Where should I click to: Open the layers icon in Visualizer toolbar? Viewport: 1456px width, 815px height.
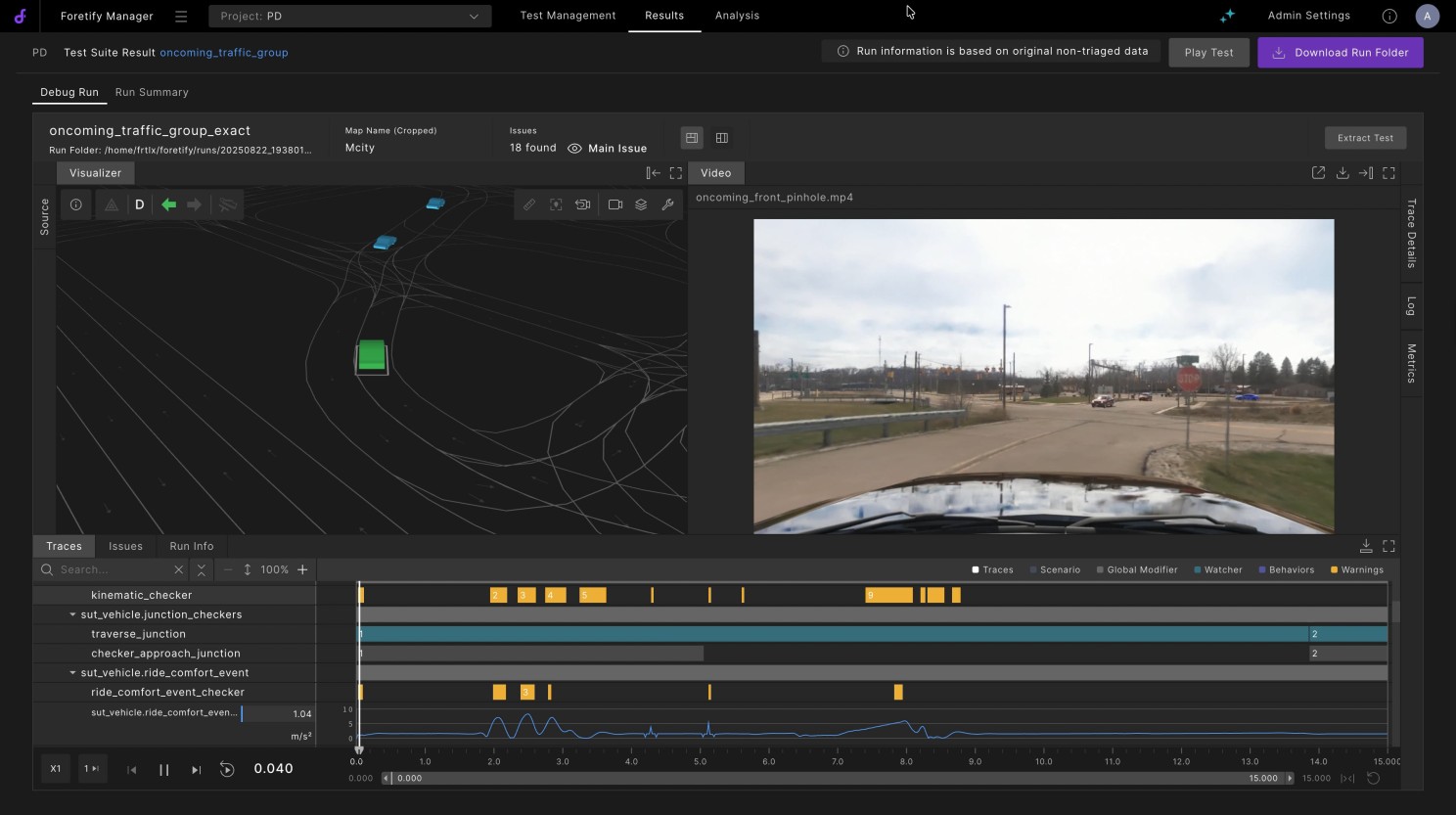pos(641,204)
